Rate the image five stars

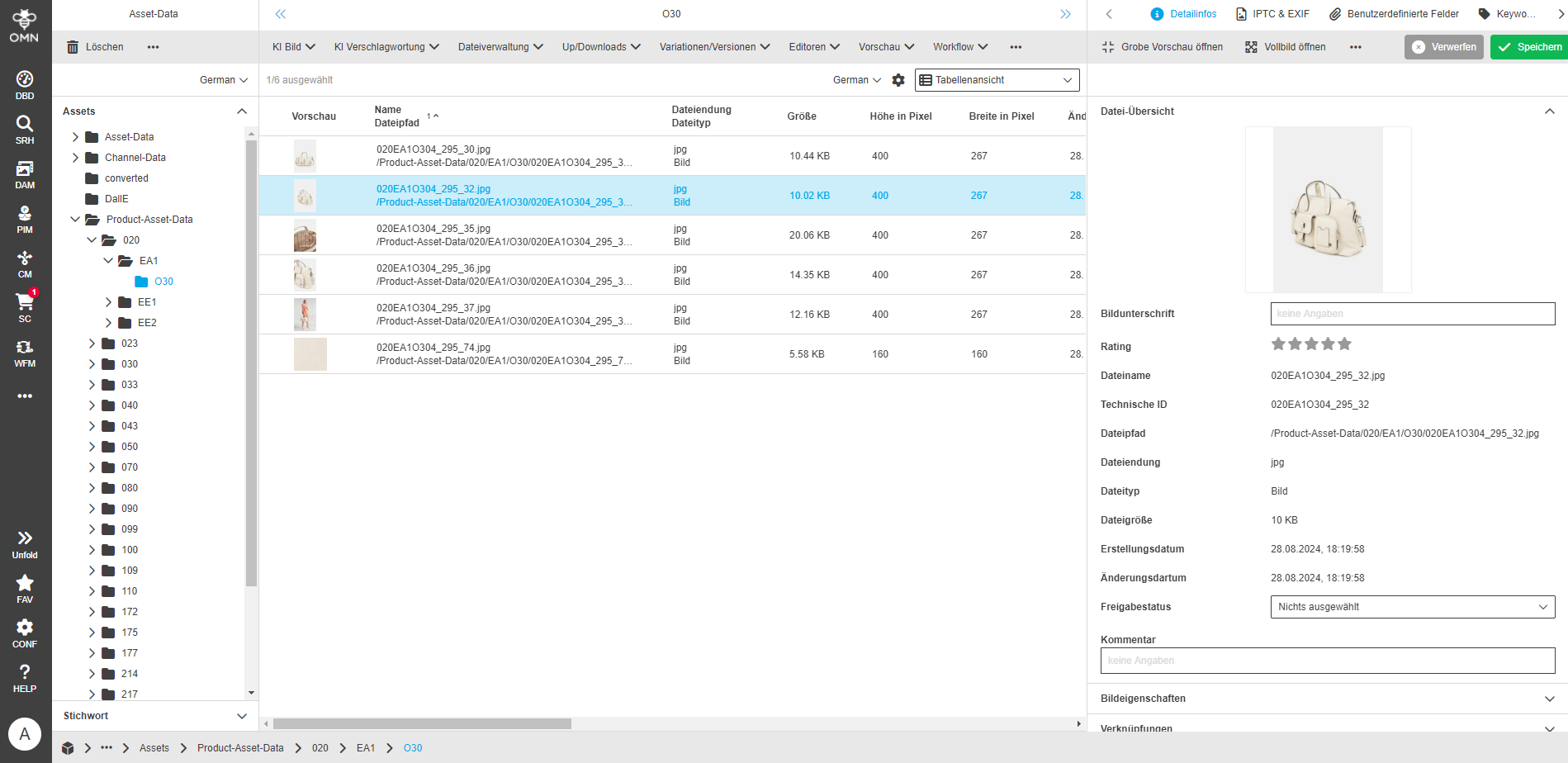(1345, 344)
